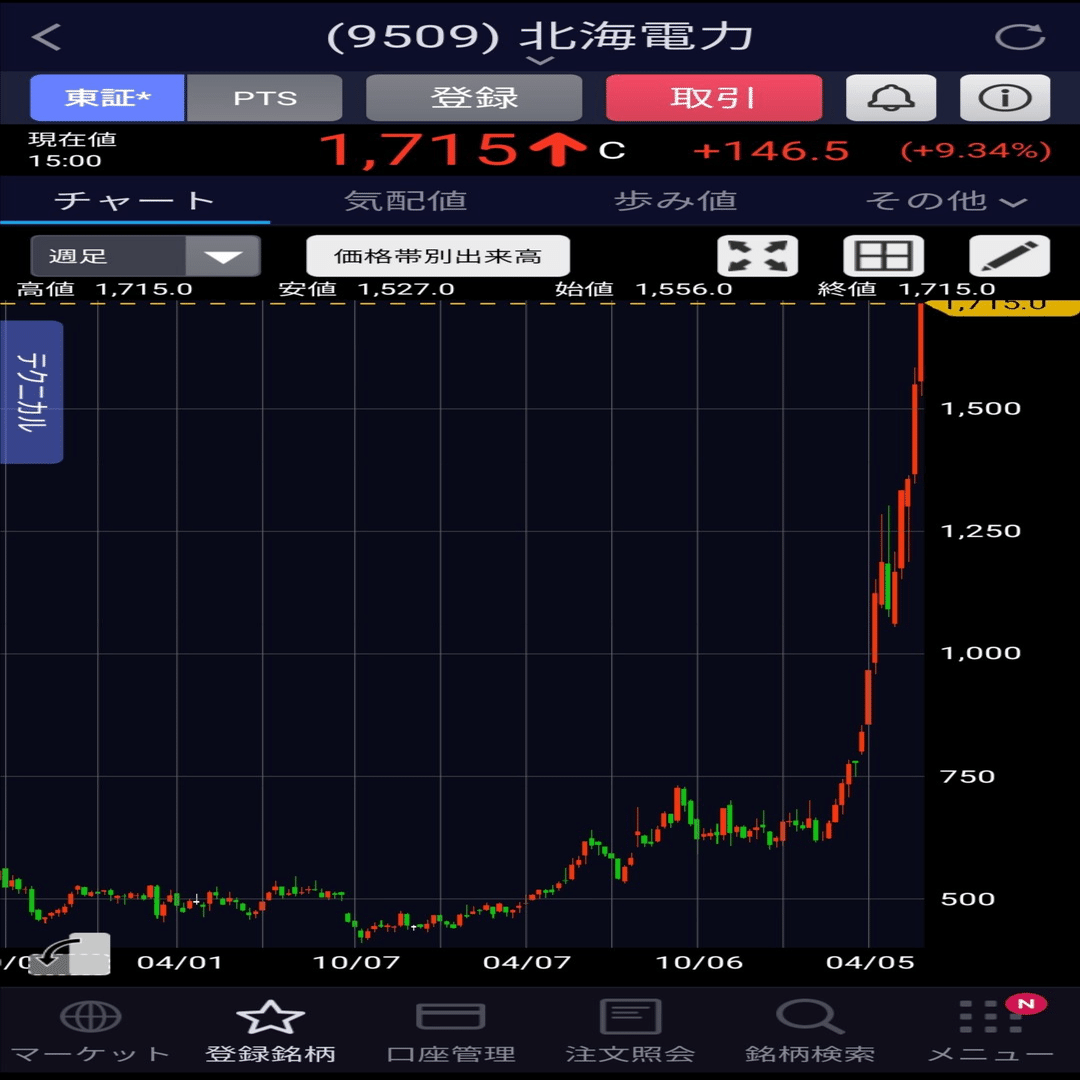Toggle 価格帯別出来高 display
The width and height of the screenshot is (1080, 1080).
[x=438, y=256]
